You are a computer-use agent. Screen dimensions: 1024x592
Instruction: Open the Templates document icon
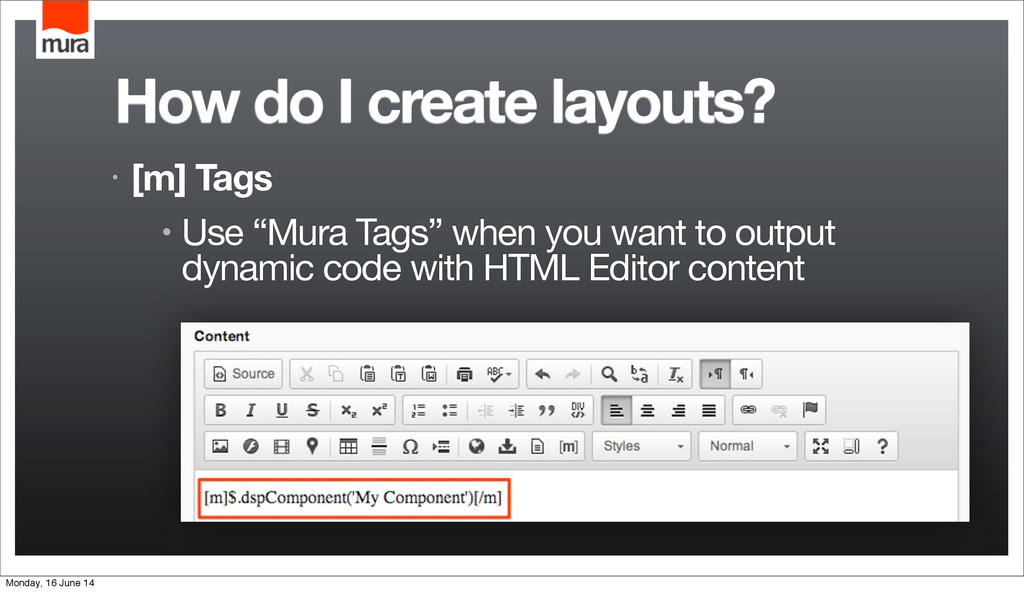pyautogui.click(x=537, y=446)
